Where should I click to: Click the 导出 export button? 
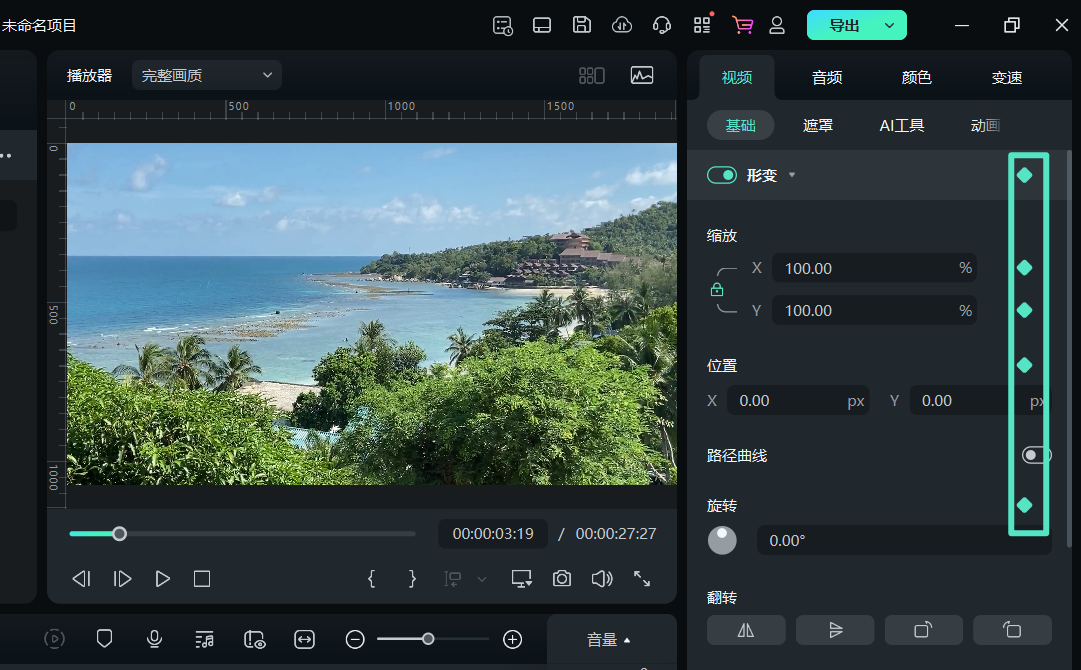point(844,25)
